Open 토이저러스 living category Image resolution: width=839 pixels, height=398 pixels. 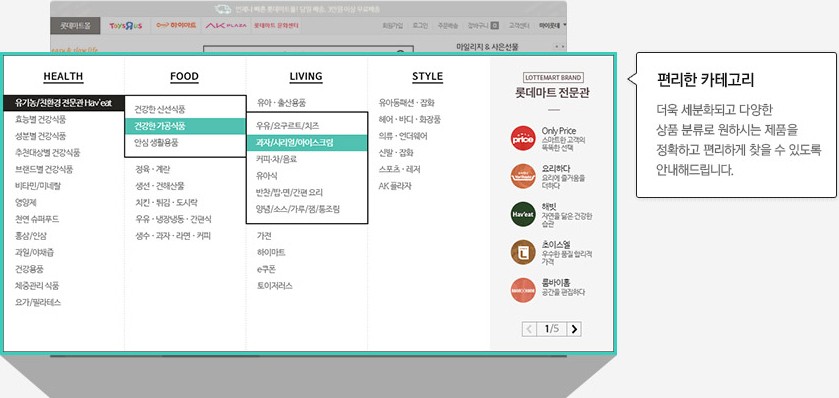pyautogui.click(x=274, y=285)
